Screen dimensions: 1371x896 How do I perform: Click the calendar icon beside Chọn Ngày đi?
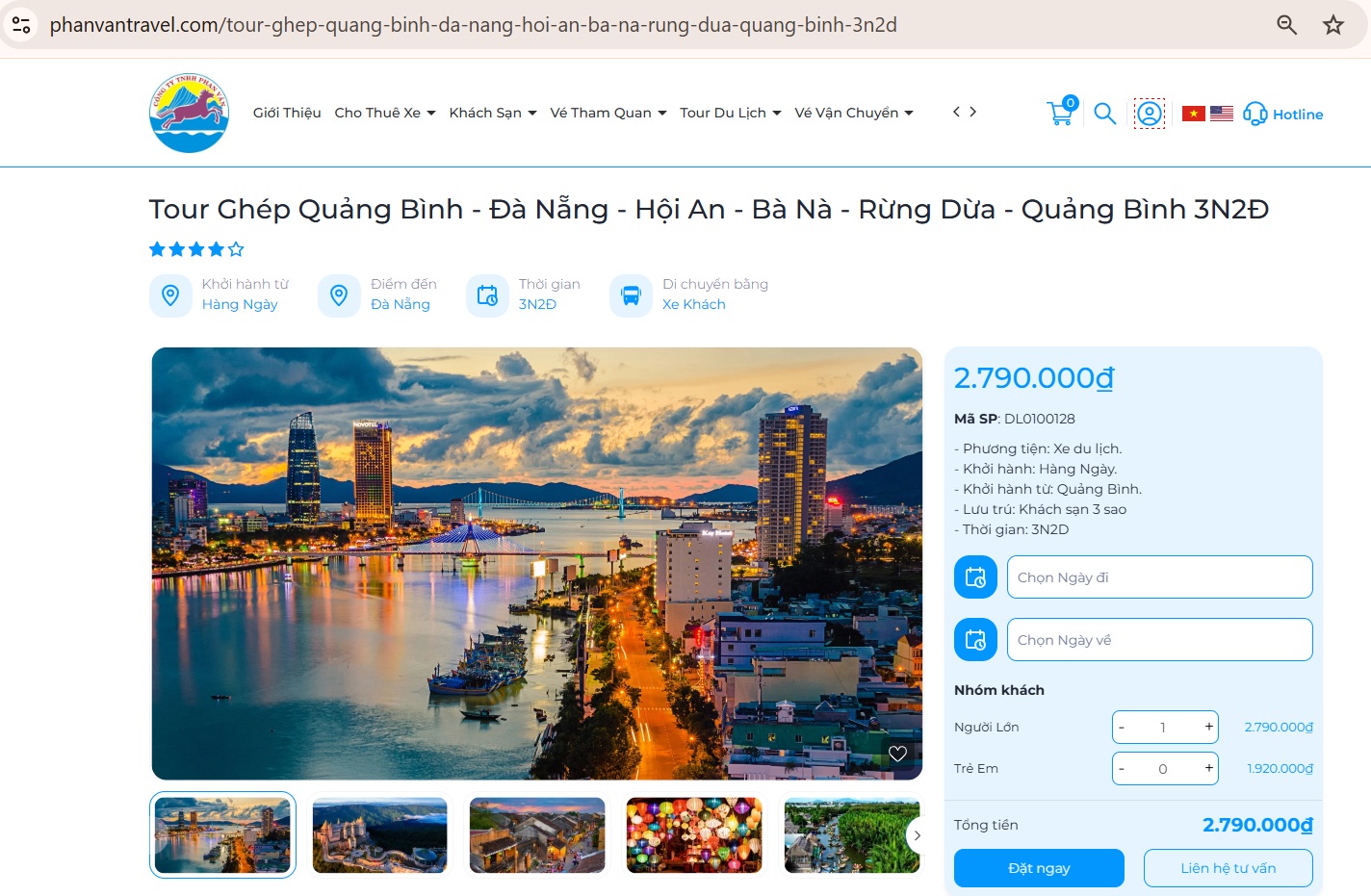pos(975,577)
